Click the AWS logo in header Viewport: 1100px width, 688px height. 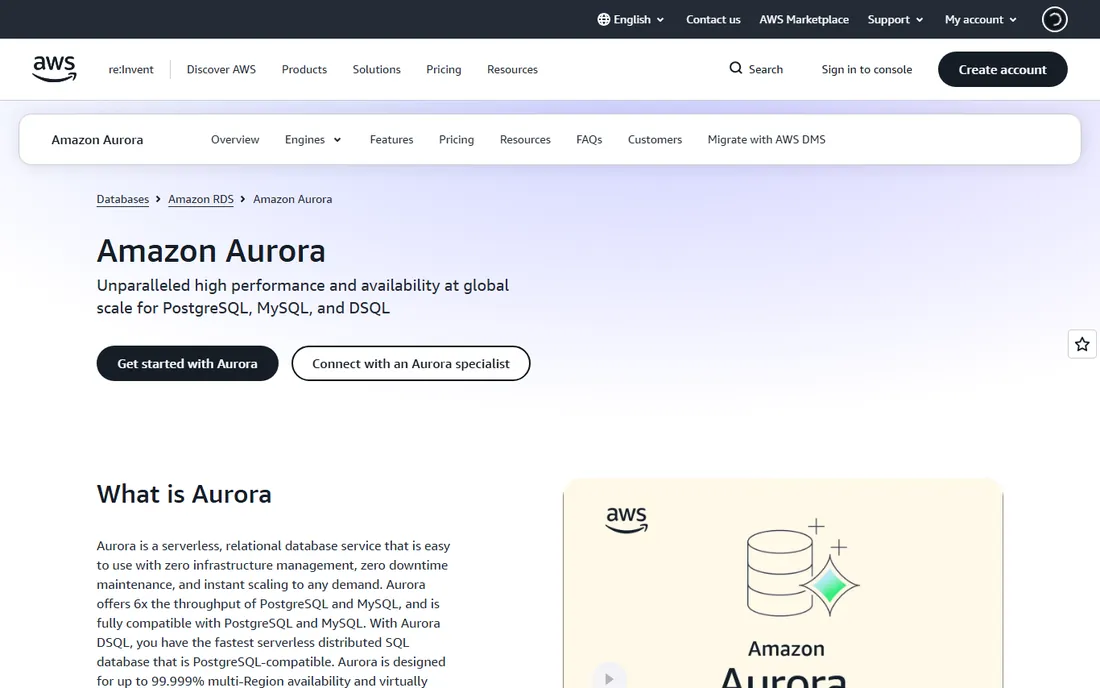pyautogui.click(x=55, y=69)
